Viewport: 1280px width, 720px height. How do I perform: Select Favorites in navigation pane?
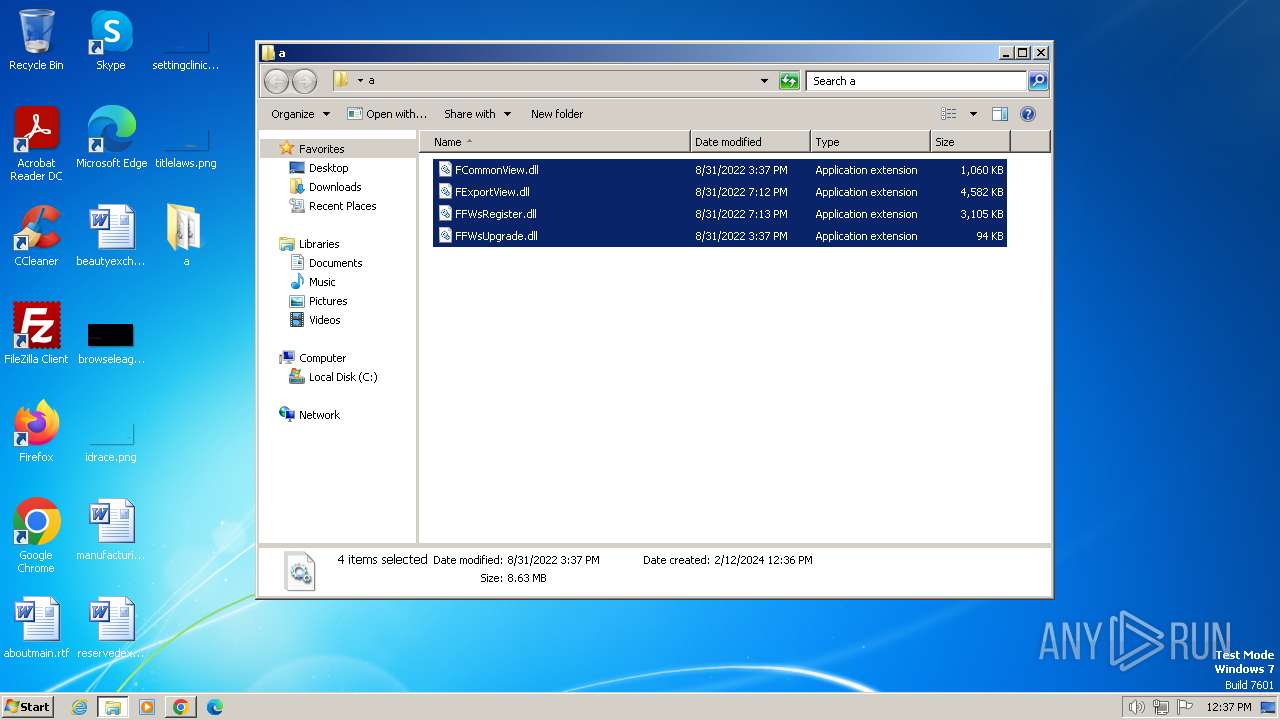[x=321, y=149]
